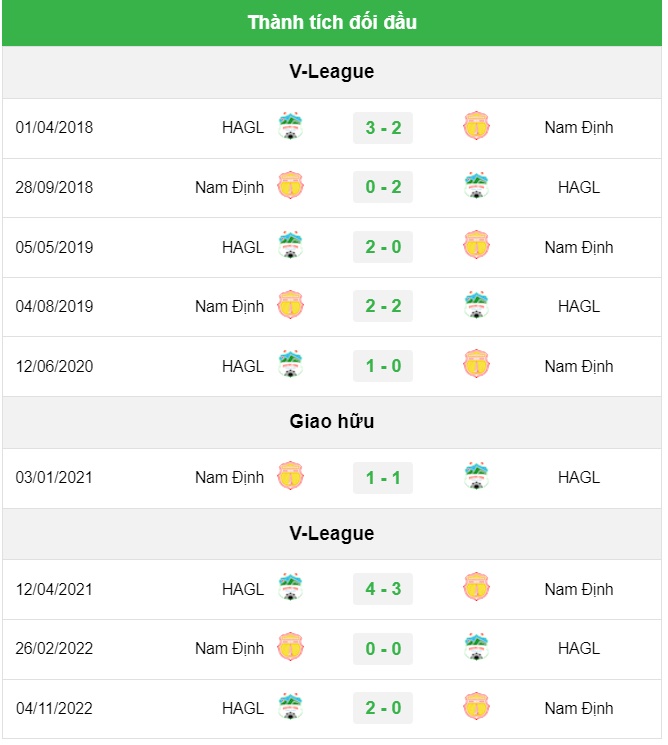The height and width of the screenshot is (745, 668).
Task: Click Nam Định crest in 12/06/2020 row
Action: [476, 364]
